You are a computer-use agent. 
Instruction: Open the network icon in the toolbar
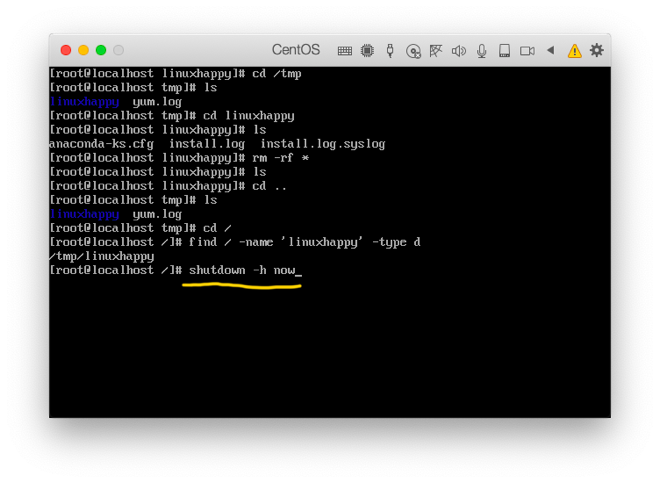pyautogui.click(x=436, y=51)
